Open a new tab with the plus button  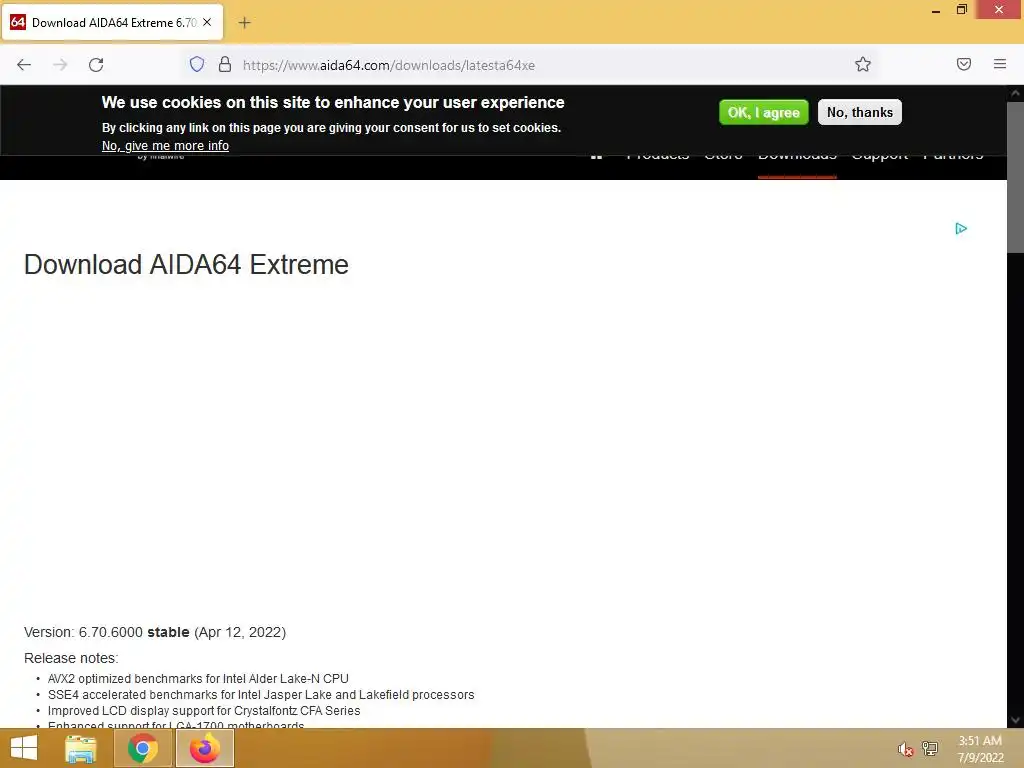click(244, 23)
